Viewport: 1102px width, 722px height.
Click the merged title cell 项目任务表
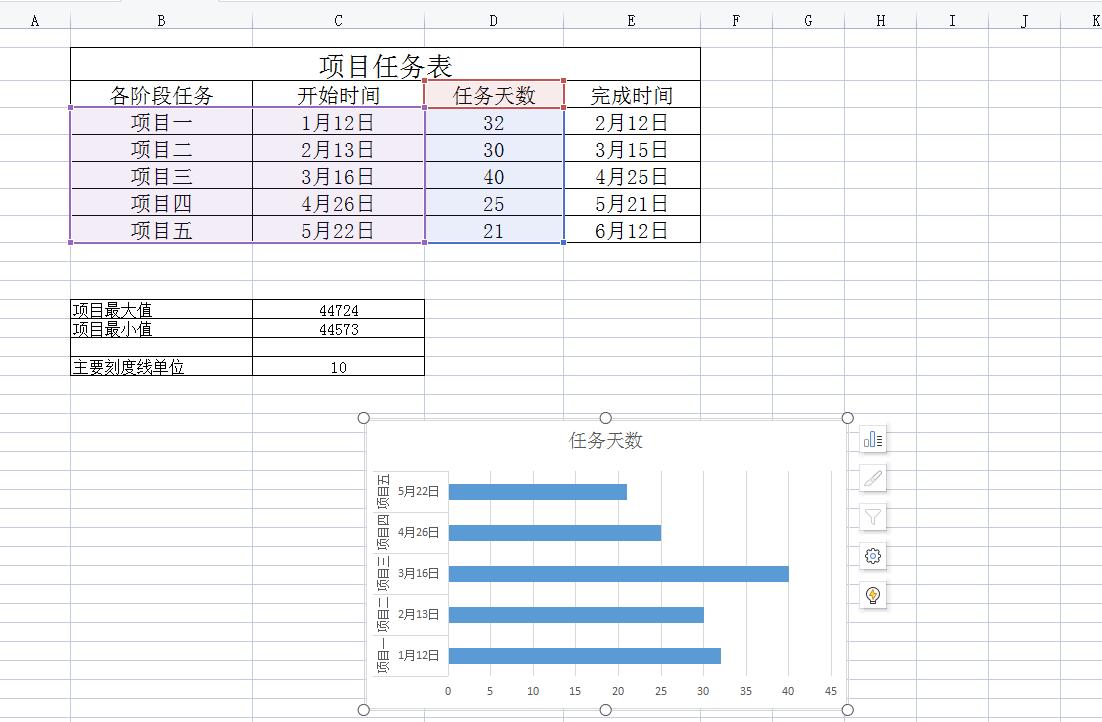tap(384, 65)
